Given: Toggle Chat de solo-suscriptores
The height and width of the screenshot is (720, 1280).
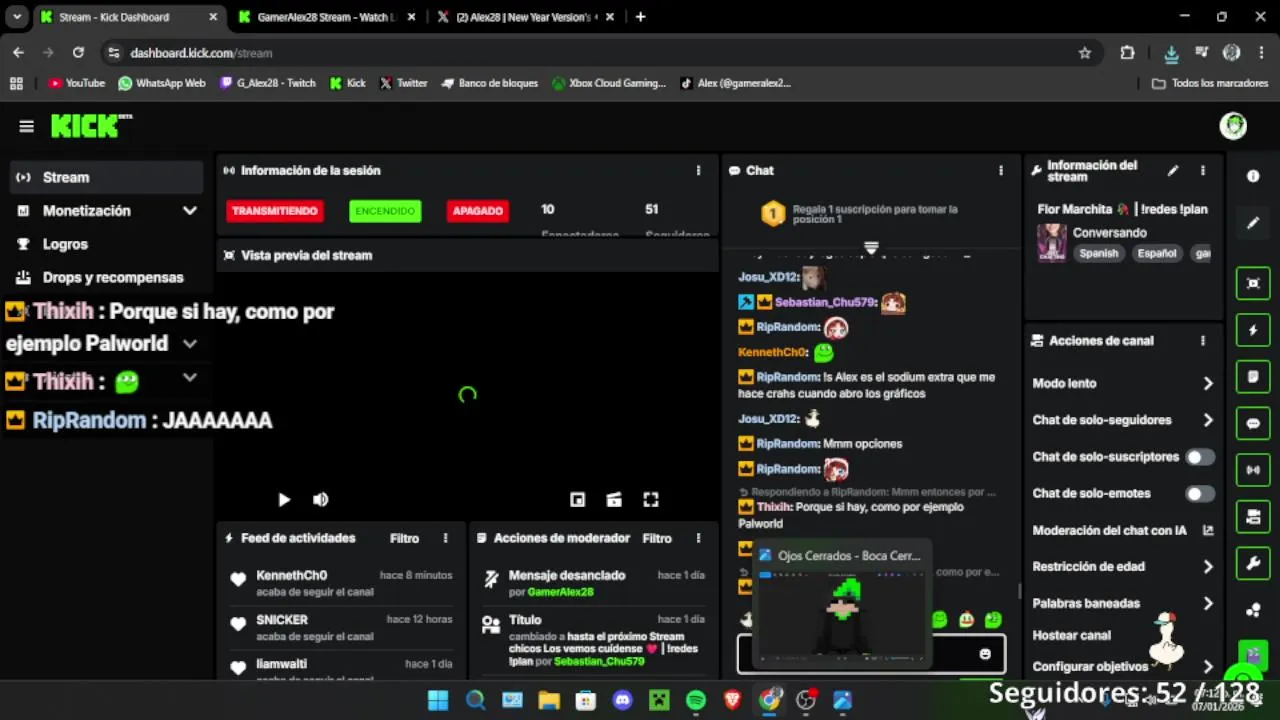Looking at the screenshot, I should pos(1200,457).
